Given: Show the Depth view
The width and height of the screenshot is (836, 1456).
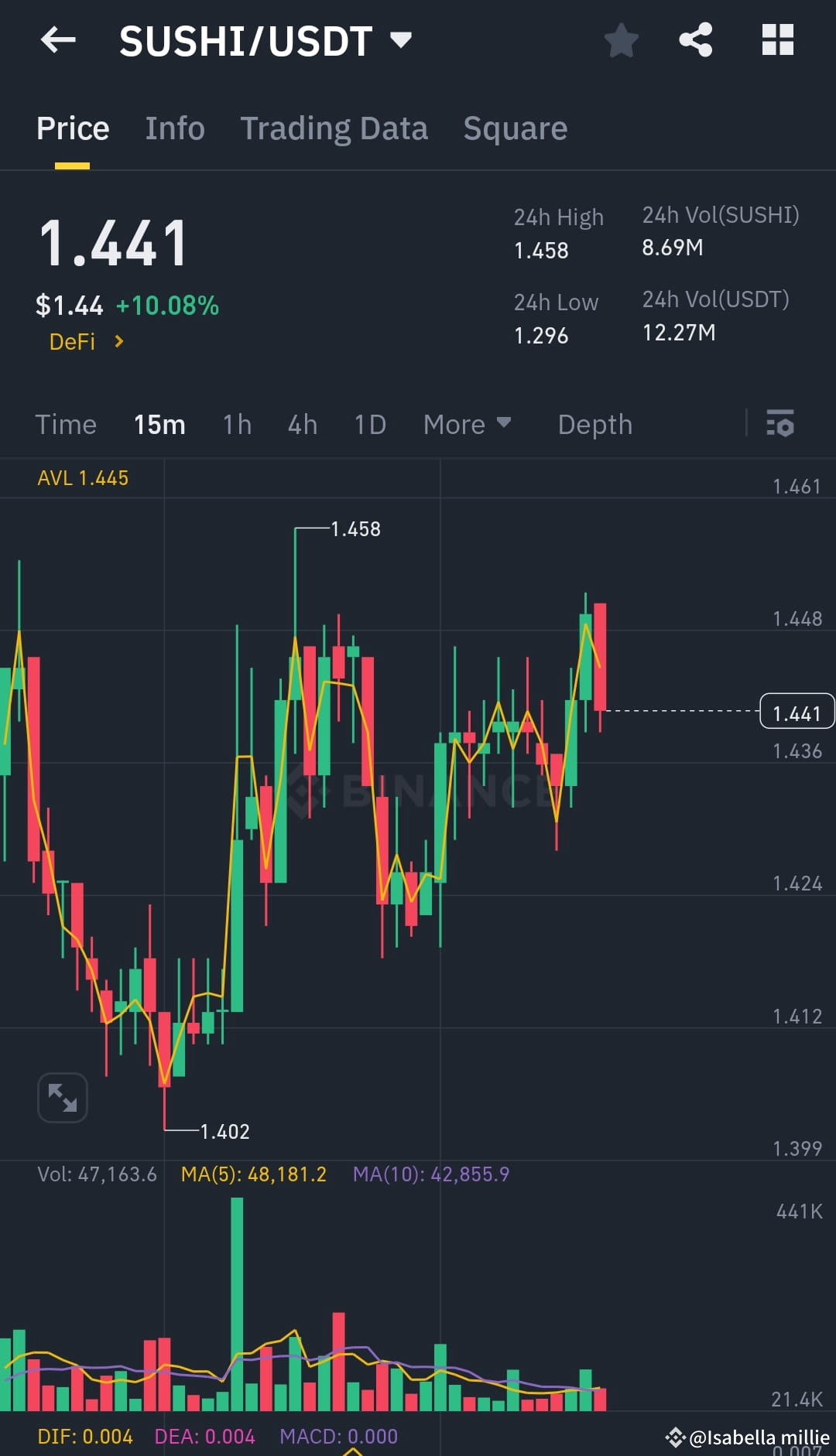Looking at the screenshot, I should 594,424.
